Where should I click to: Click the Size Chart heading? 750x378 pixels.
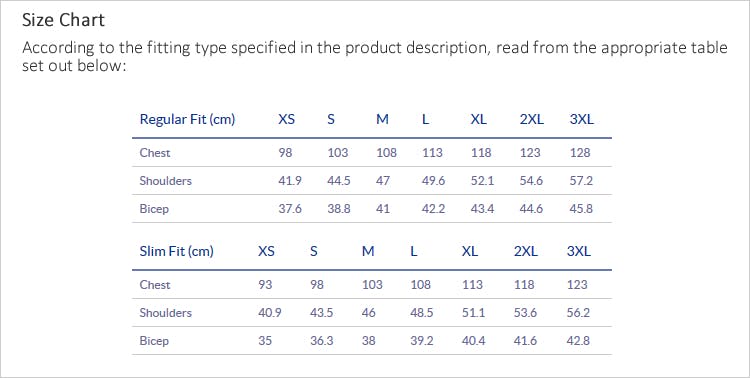pyautogui.click(x=63, y=20)
